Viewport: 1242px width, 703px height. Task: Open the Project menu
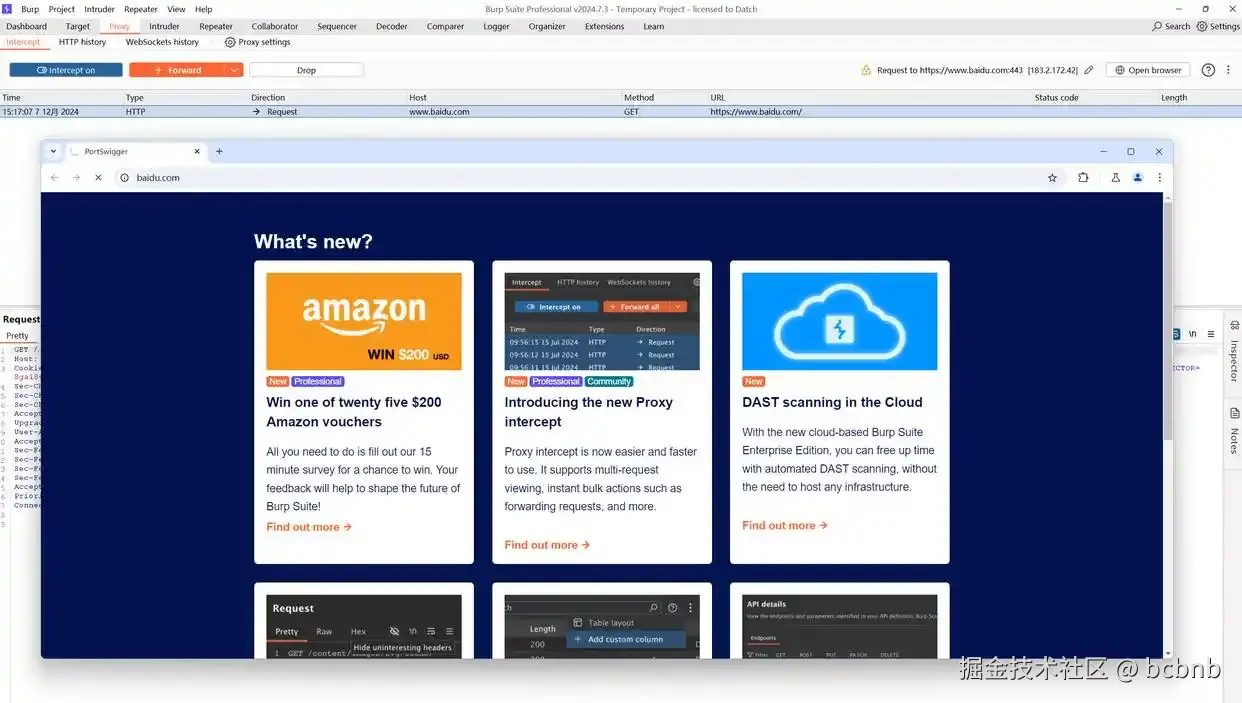coord(62,9)
